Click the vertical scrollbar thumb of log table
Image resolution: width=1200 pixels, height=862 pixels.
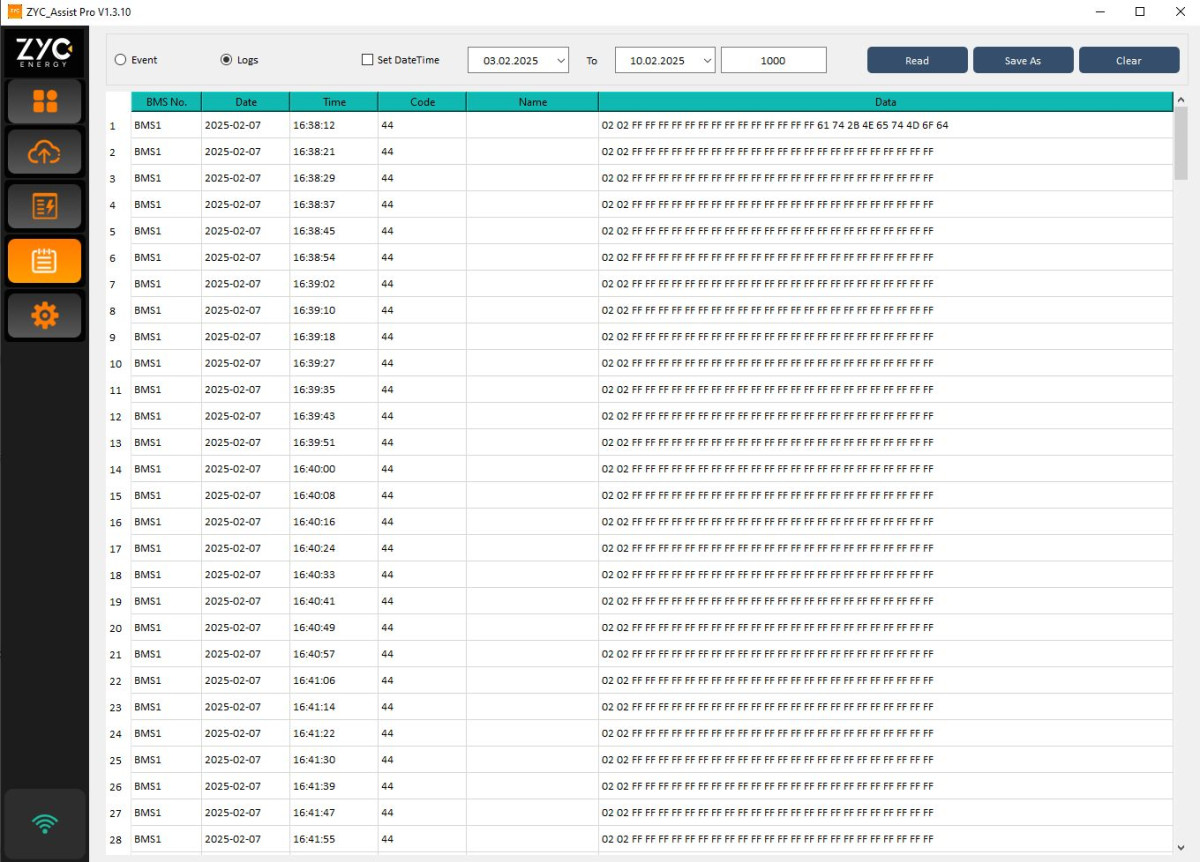1181,145
